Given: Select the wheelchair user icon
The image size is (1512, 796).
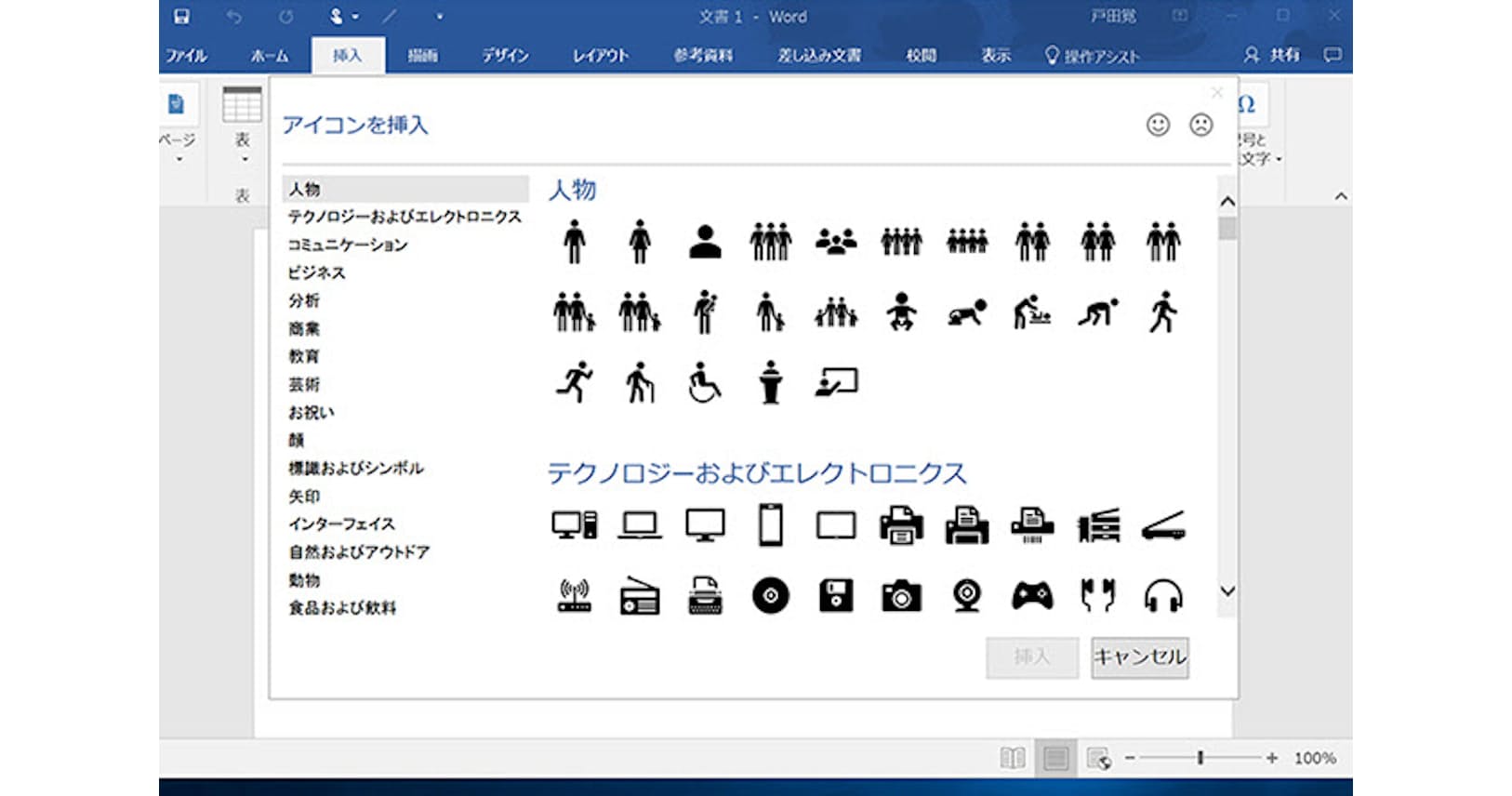Looking at the screenshot, I should click(705, 382).
